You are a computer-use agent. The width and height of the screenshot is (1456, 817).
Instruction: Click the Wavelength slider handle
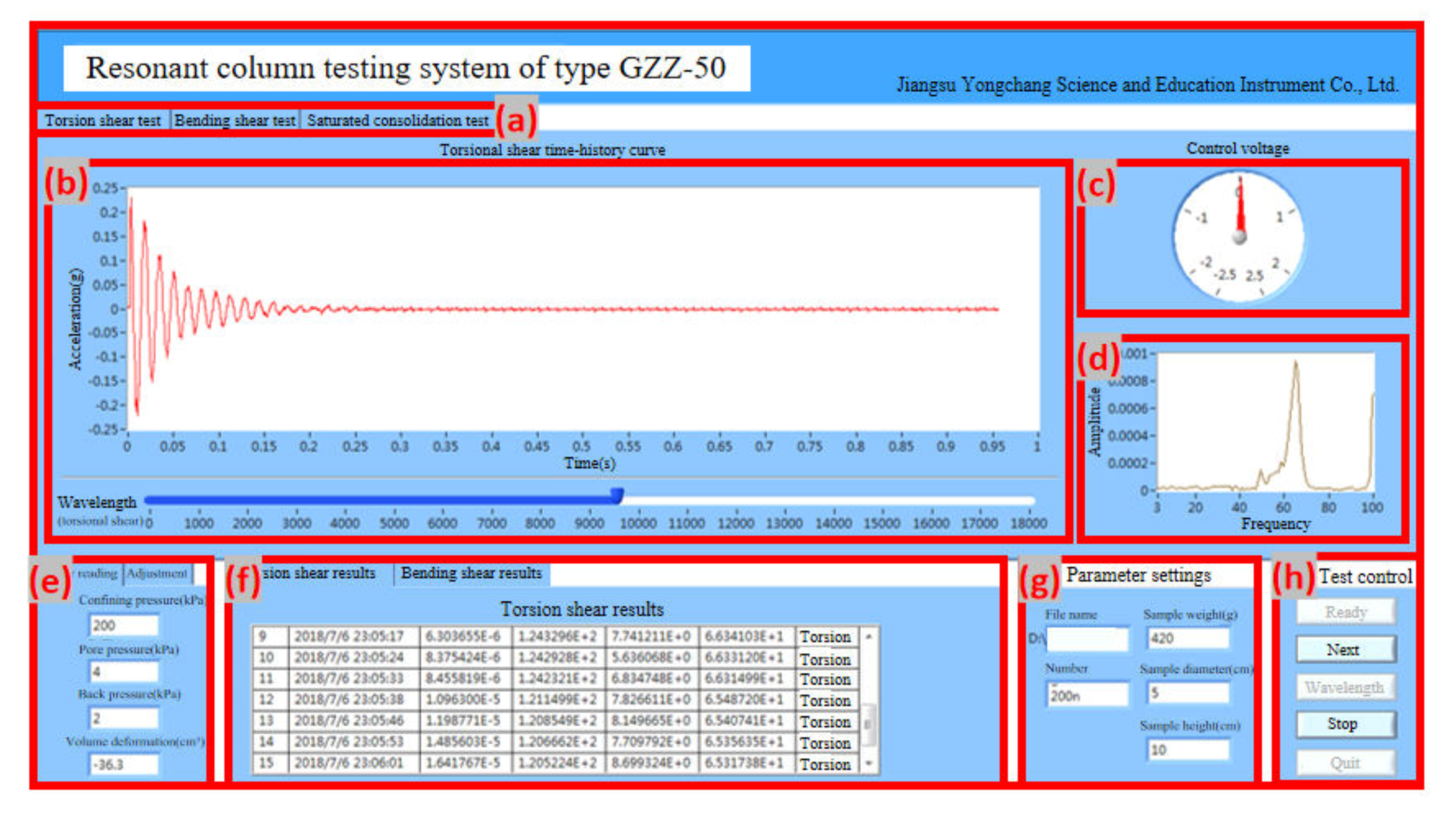[x=618, y=496]
